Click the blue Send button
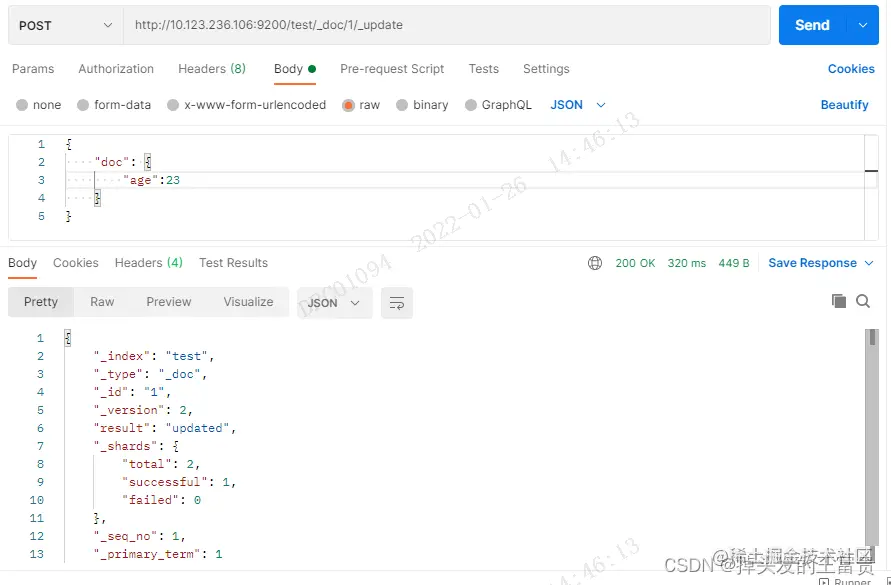 (x=812, y=25)
